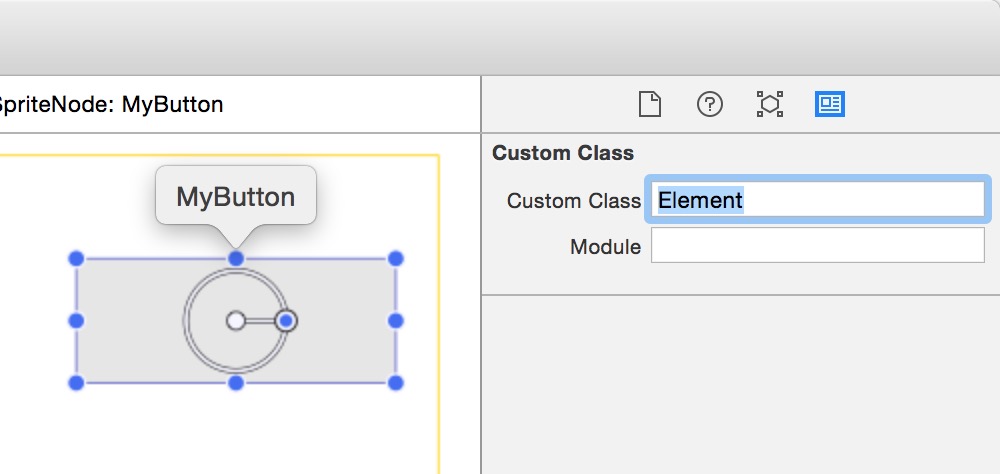The image size is (1000, 474).
Task: Click the blue rotation handle on circle
Action: click(286, 321)
